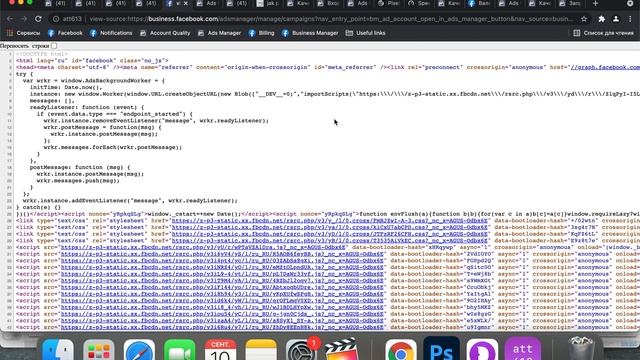640x360 pixels.
Task: Open the Account Quality bookmark
Action: (x=165, y=33)
